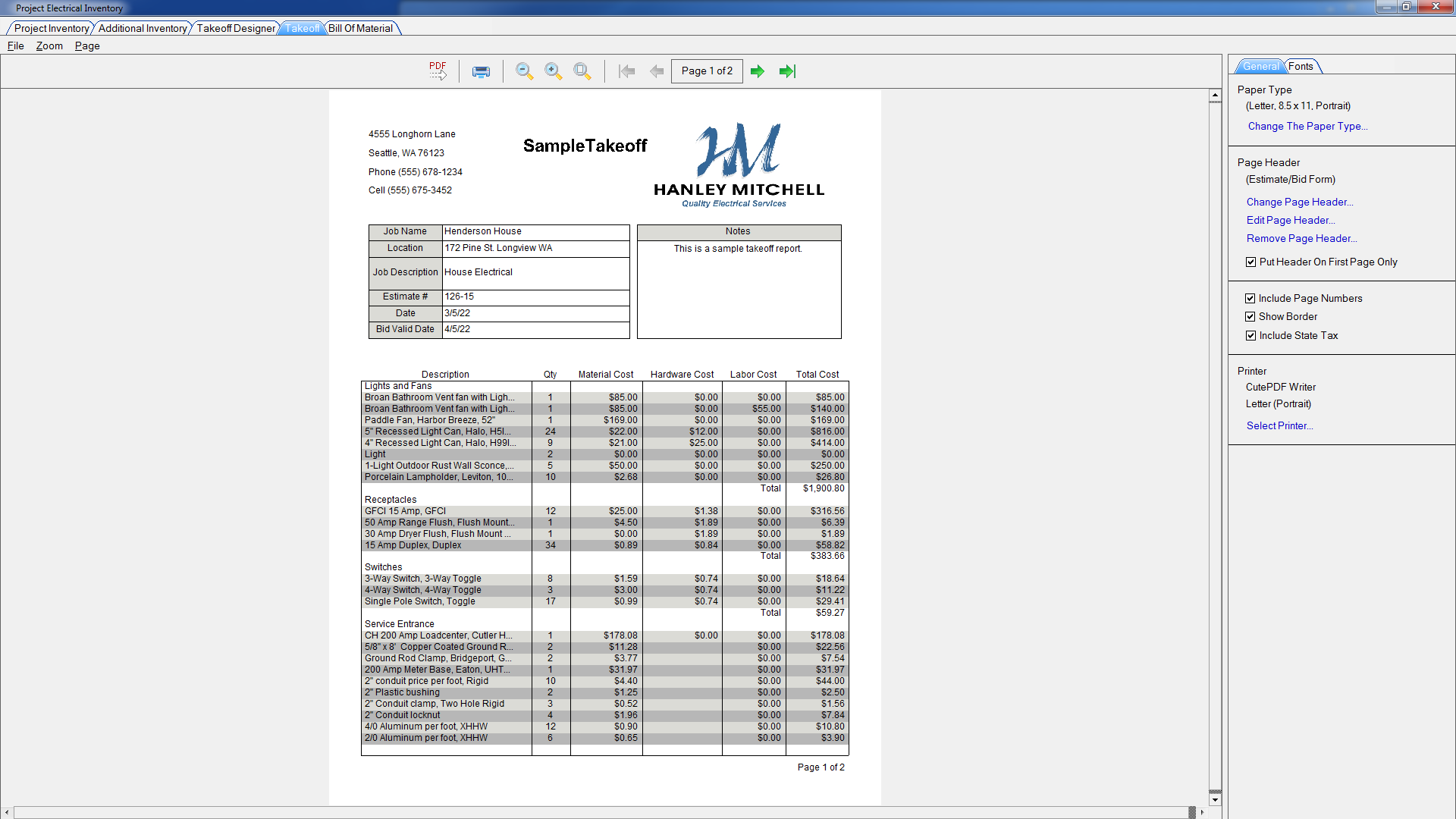This screenshot has height=819, width=1456.
Task: Switch to the Fonts tab
Action: [x=1301, y=66]
